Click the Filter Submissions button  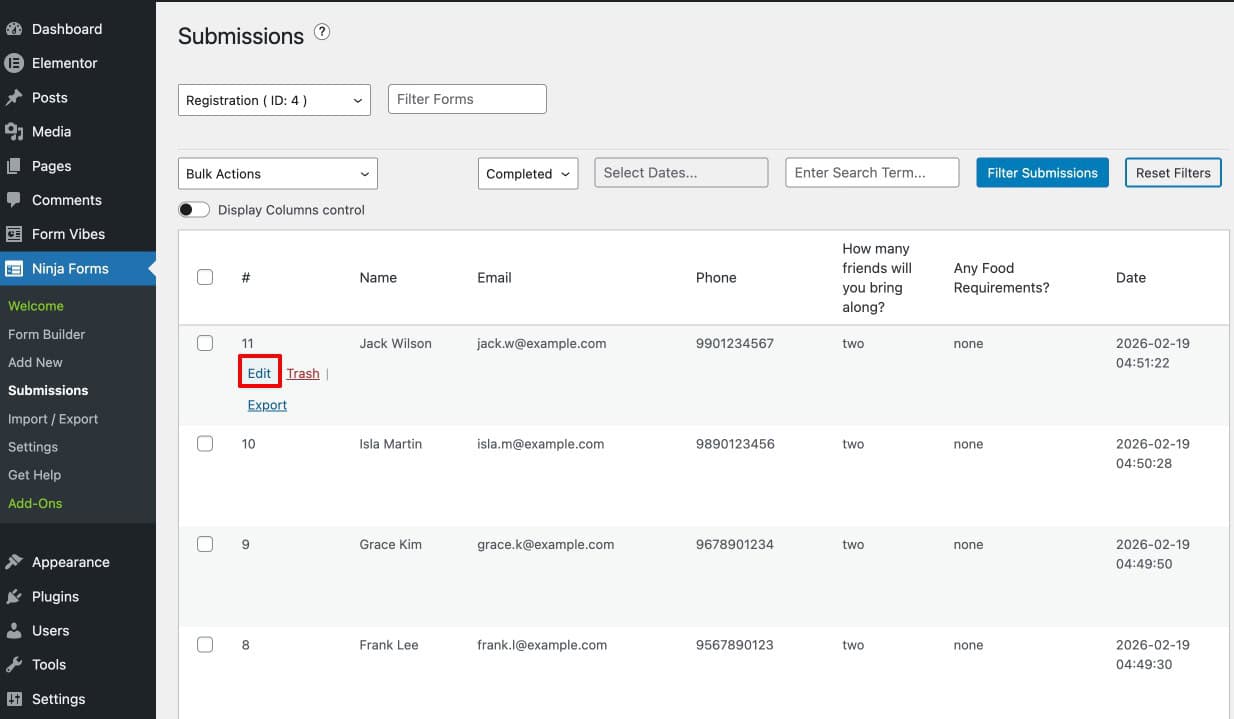pyautogui.click(x=1042, y=173)
